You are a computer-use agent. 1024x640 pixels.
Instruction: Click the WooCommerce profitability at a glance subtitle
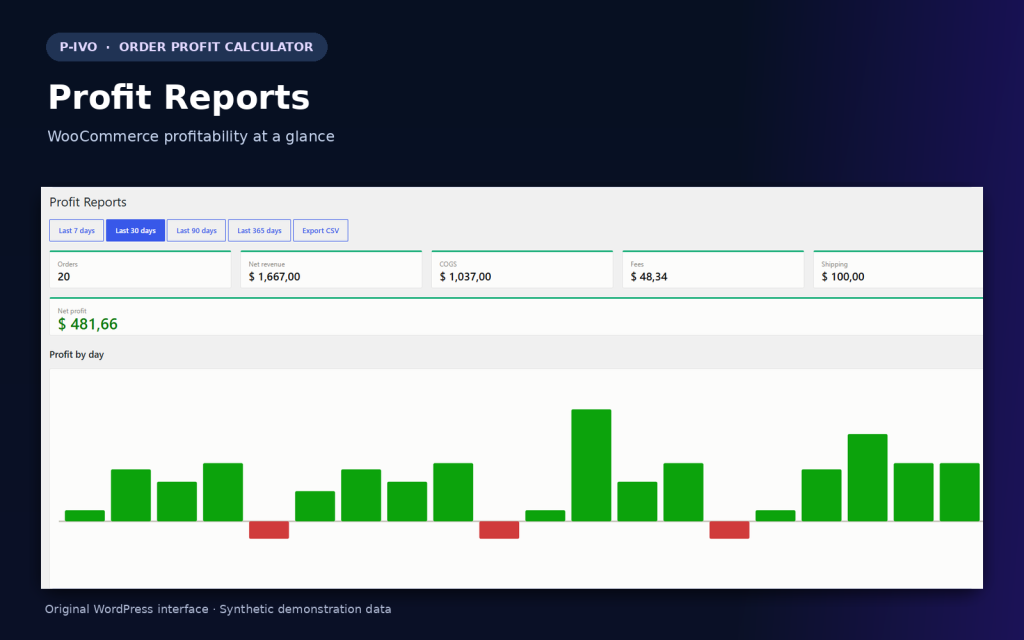pyautogui.click(x=191, y=136)
